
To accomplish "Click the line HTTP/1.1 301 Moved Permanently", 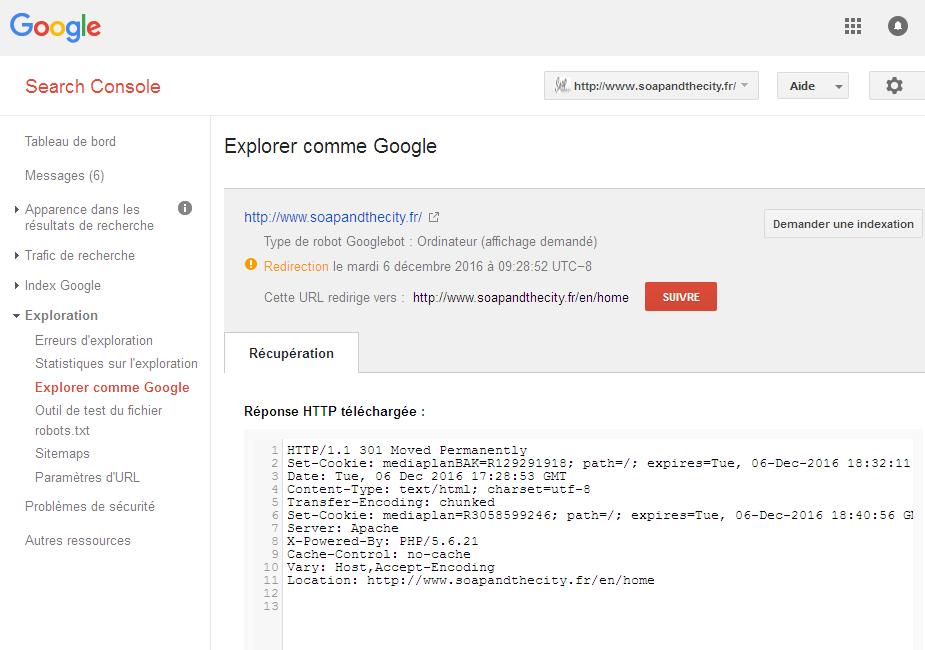I will point(407,450).
